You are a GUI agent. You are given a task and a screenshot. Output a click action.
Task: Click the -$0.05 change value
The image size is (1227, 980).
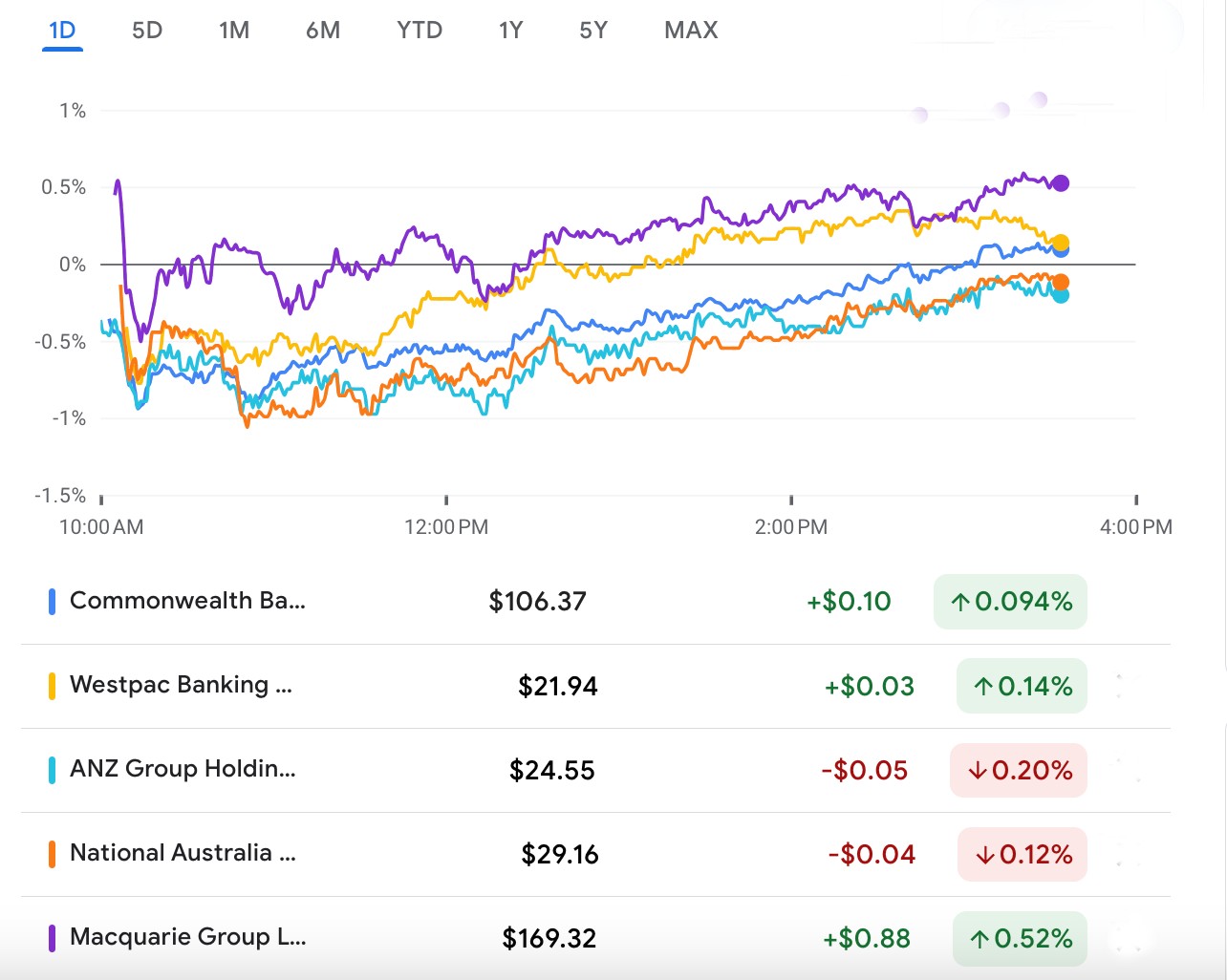[865, 770]
